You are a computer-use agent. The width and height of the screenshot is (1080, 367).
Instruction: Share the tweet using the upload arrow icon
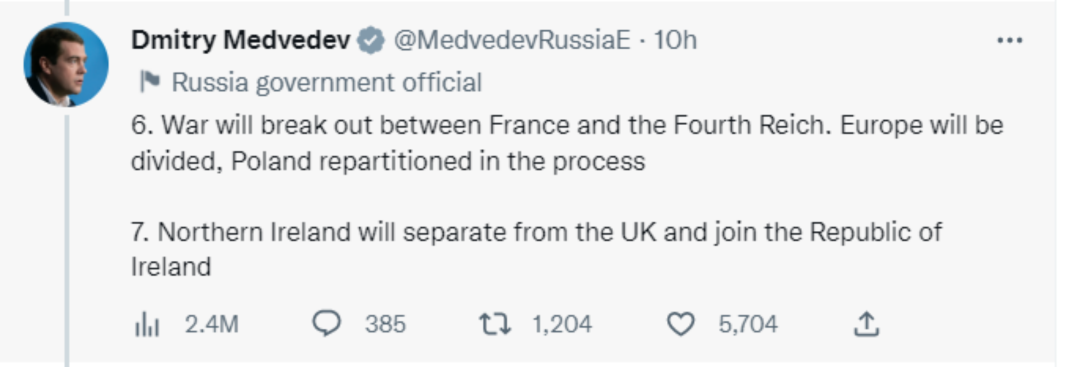(x=866, y=324)
